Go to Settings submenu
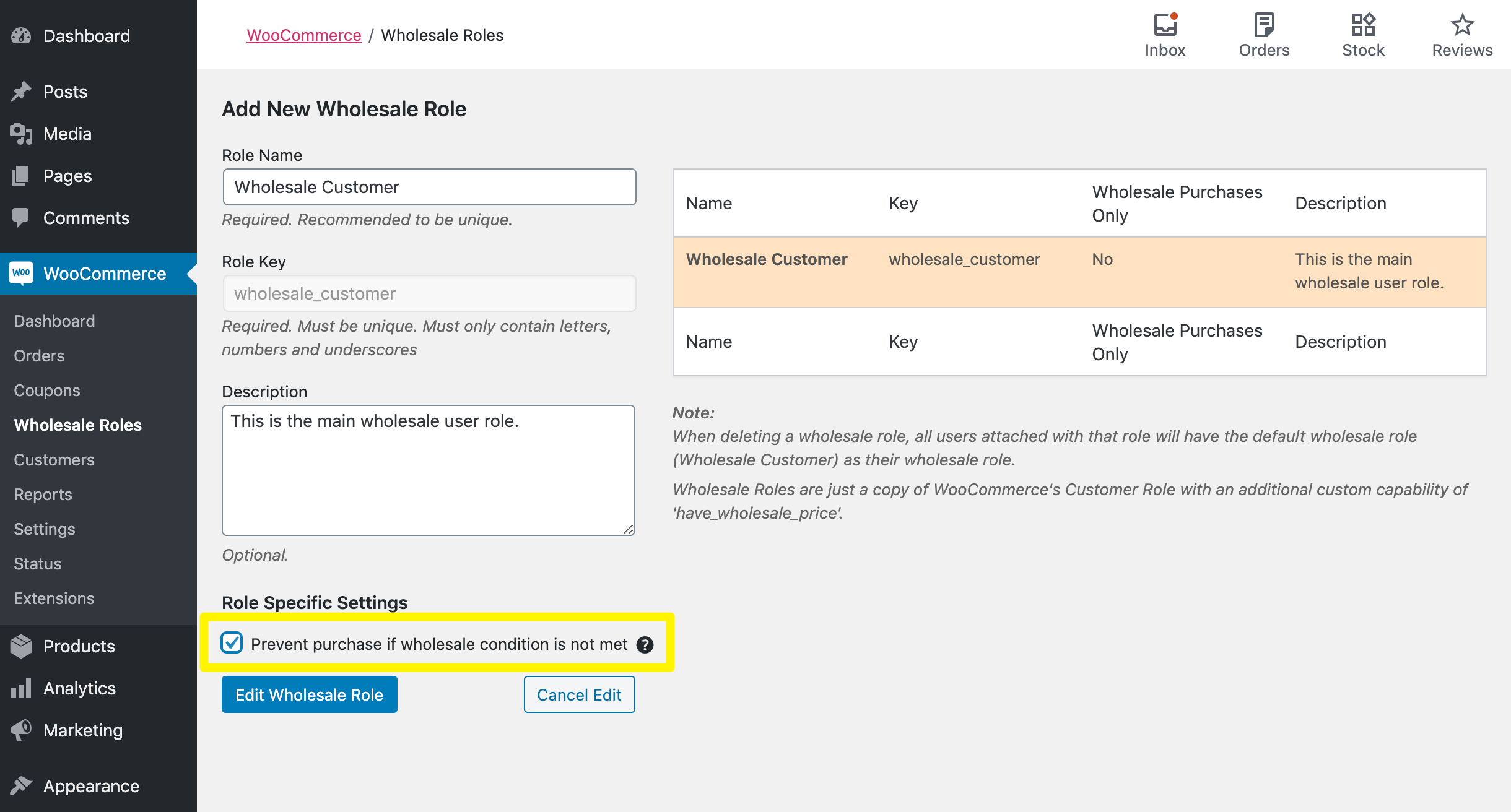This screenshot has width=1511, height=812. point(45,529)
